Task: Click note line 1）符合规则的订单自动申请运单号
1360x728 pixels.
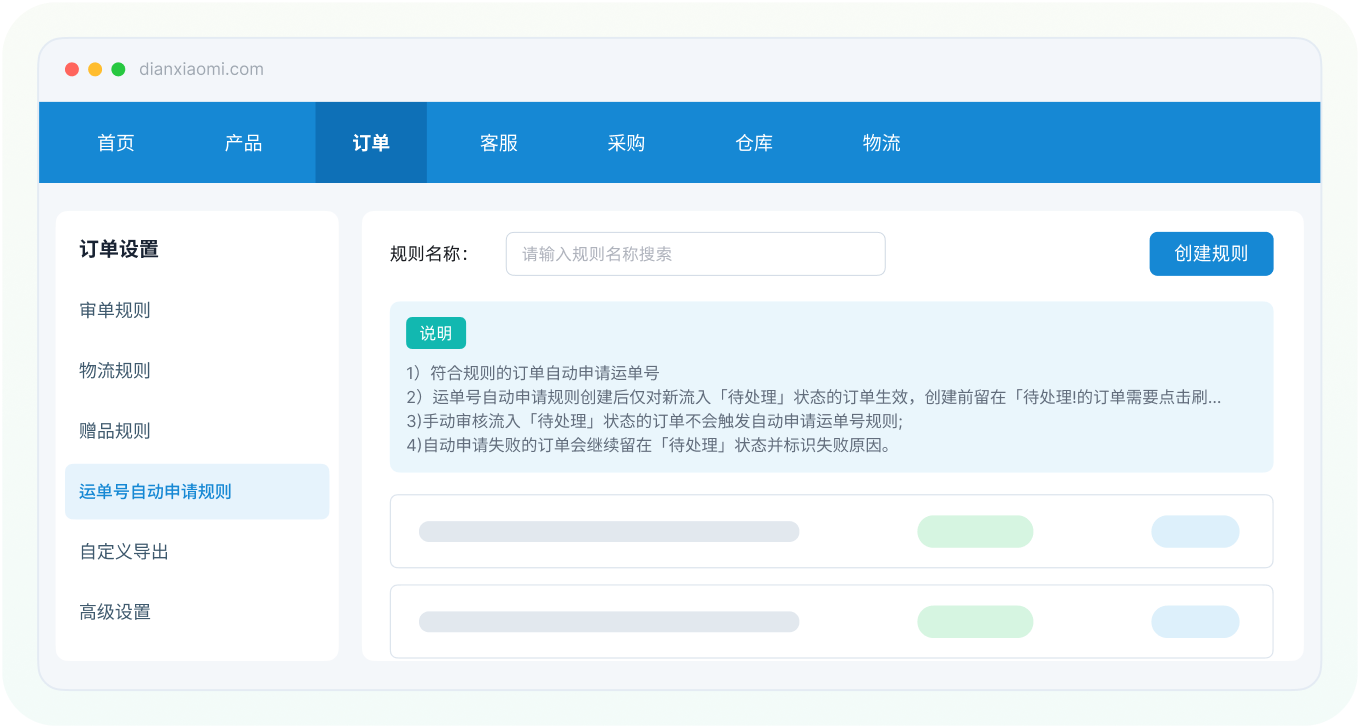Action: coord(533,374)
